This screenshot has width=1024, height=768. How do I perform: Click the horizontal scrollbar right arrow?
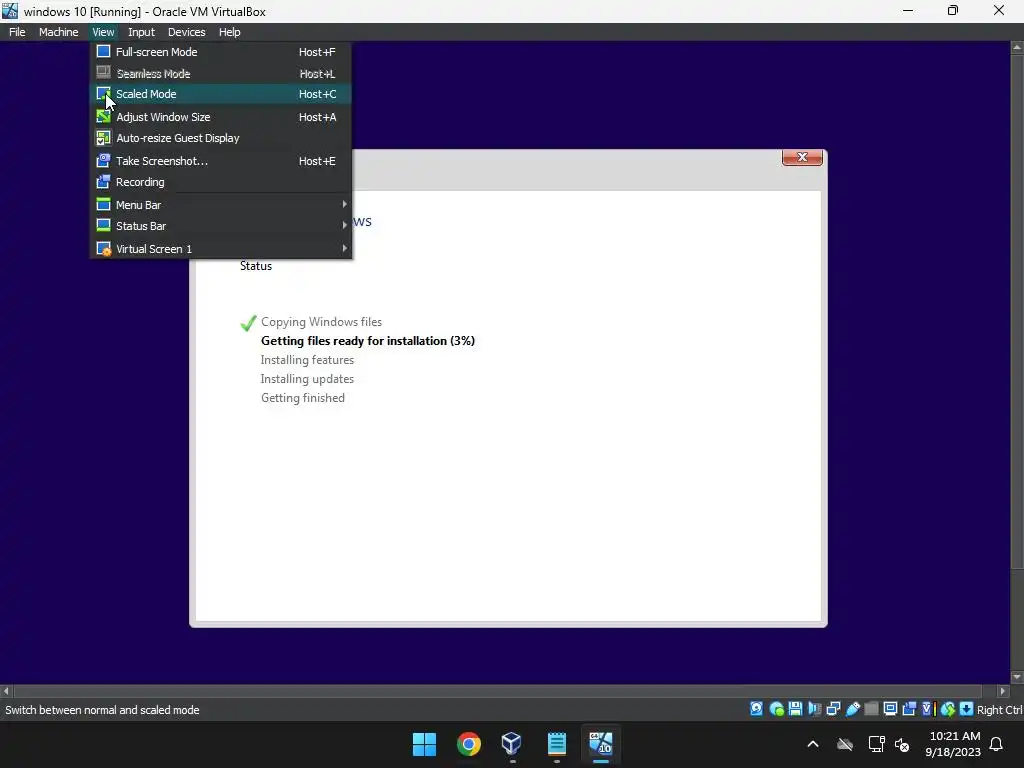point(1004,691)
